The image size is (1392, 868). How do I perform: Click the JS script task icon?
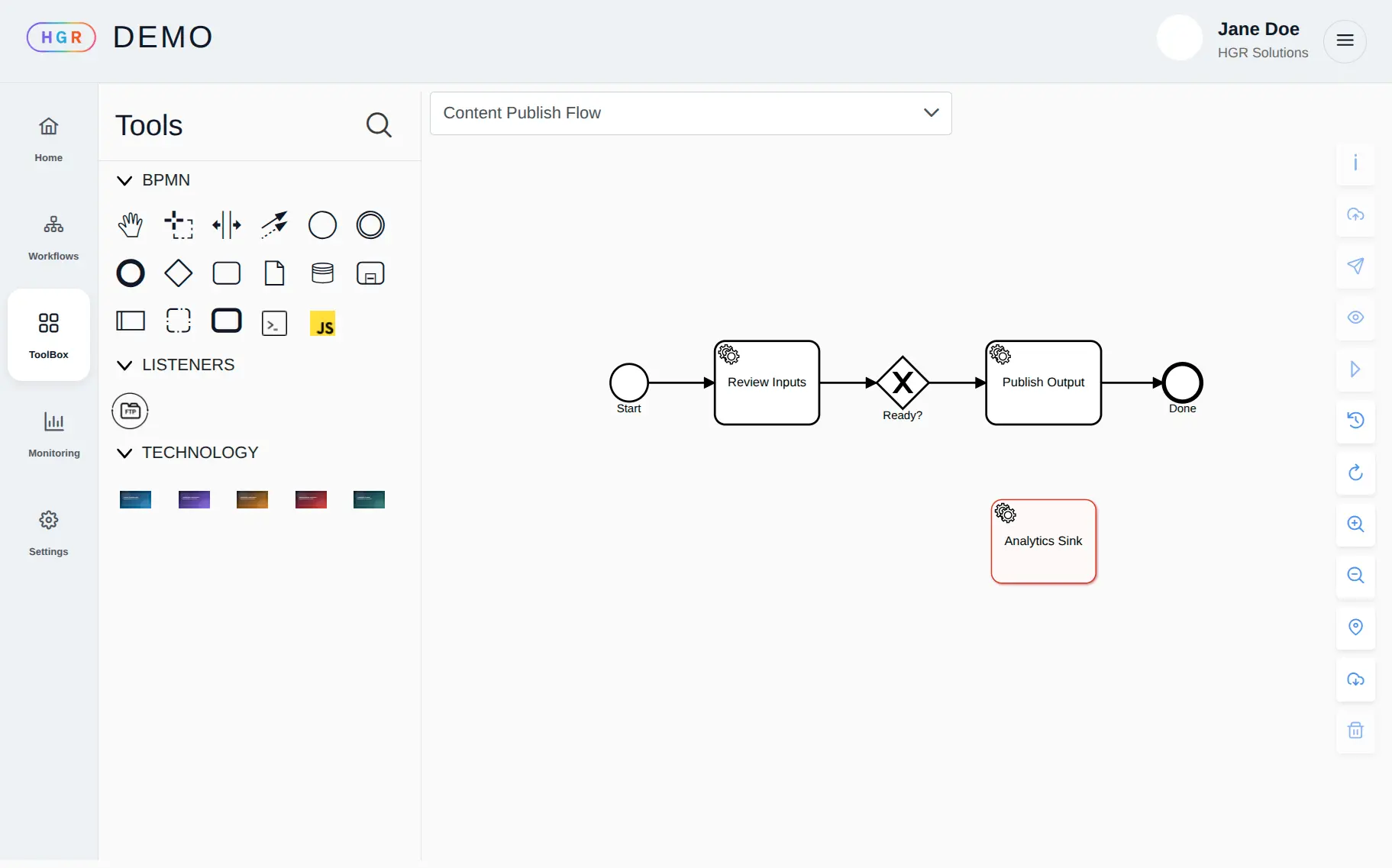(x=322, y=324)
